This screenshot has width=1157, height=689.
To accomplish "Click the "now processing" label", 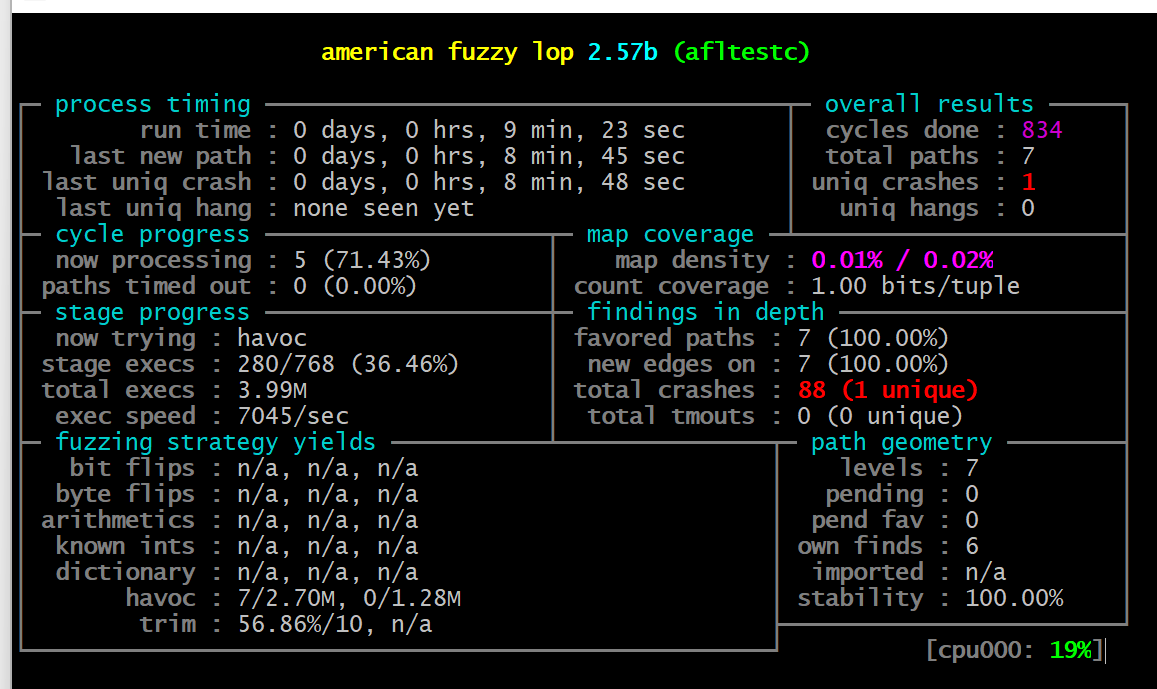I will point(153,260).
